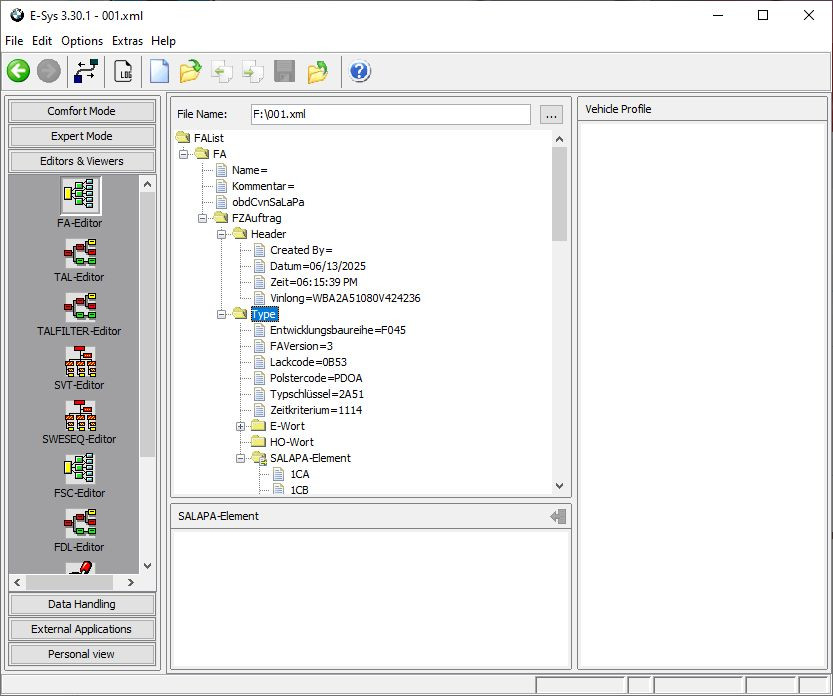Click the new blank document toolbar icon
This screenshot has height=696, width=833.
[159, 71]
